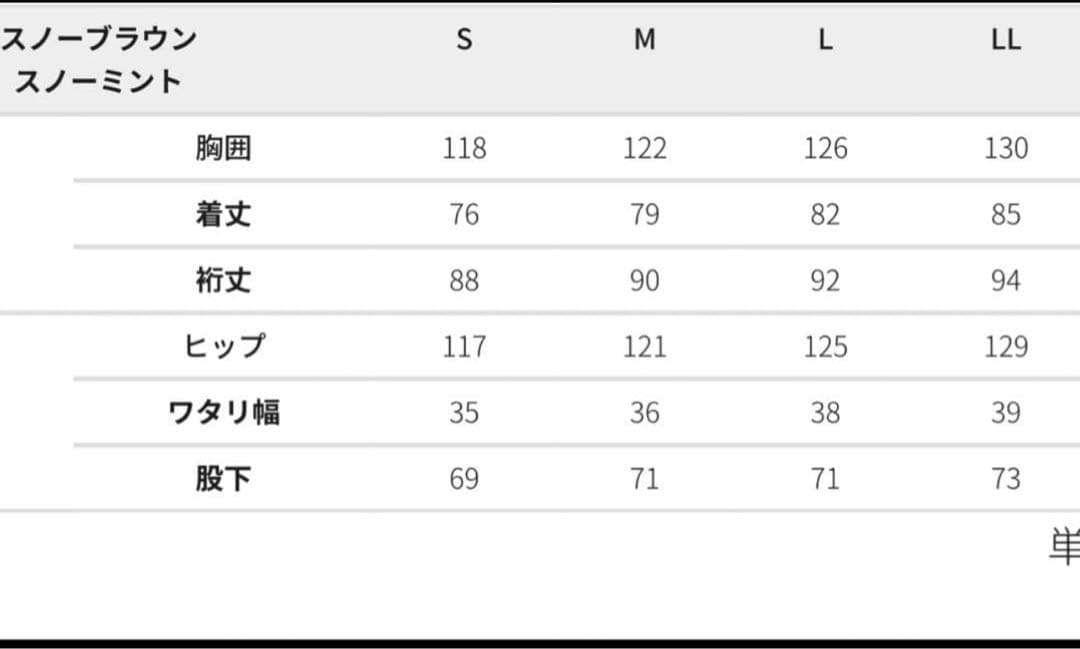Select the 股下 row label
Image resolution: width=1080 pixels, height=649 pixels.
coord(223,479)
